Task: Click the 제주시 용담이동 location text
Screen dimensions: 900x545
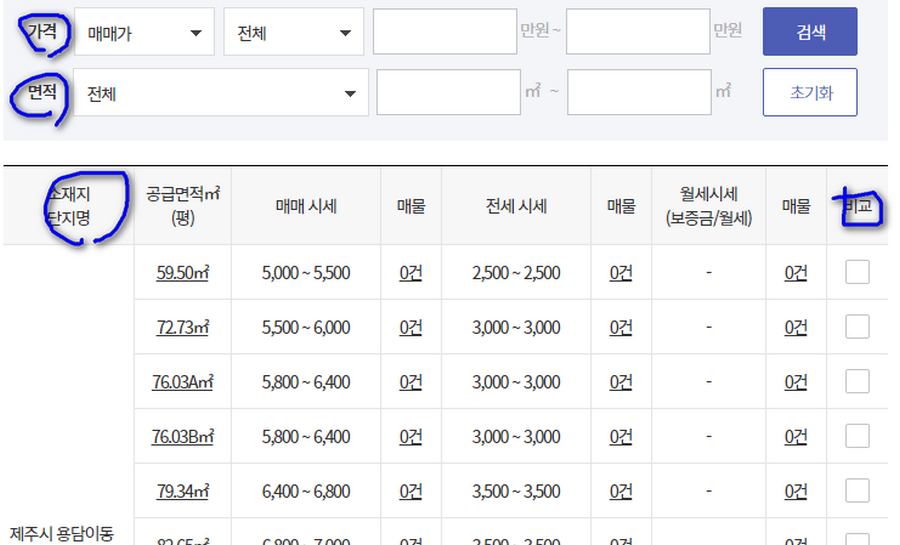Action: 62,534
